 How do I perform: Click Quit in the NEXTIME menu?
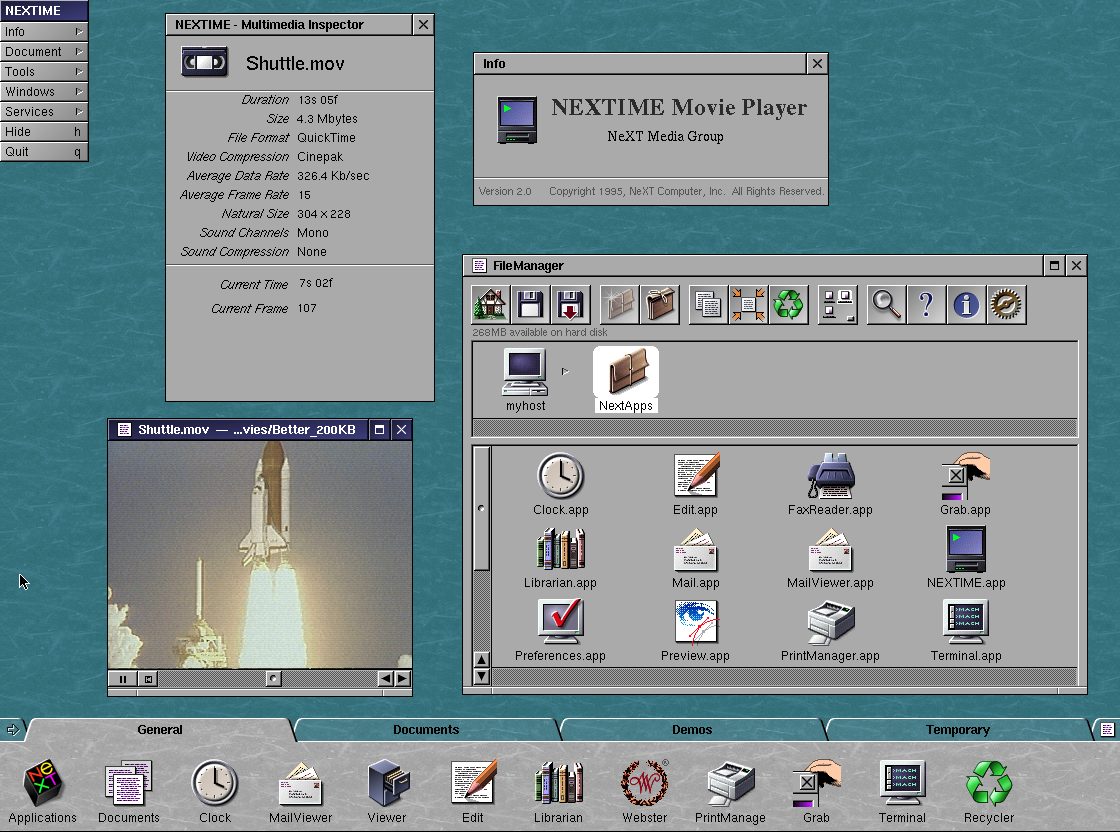[44, 152]
